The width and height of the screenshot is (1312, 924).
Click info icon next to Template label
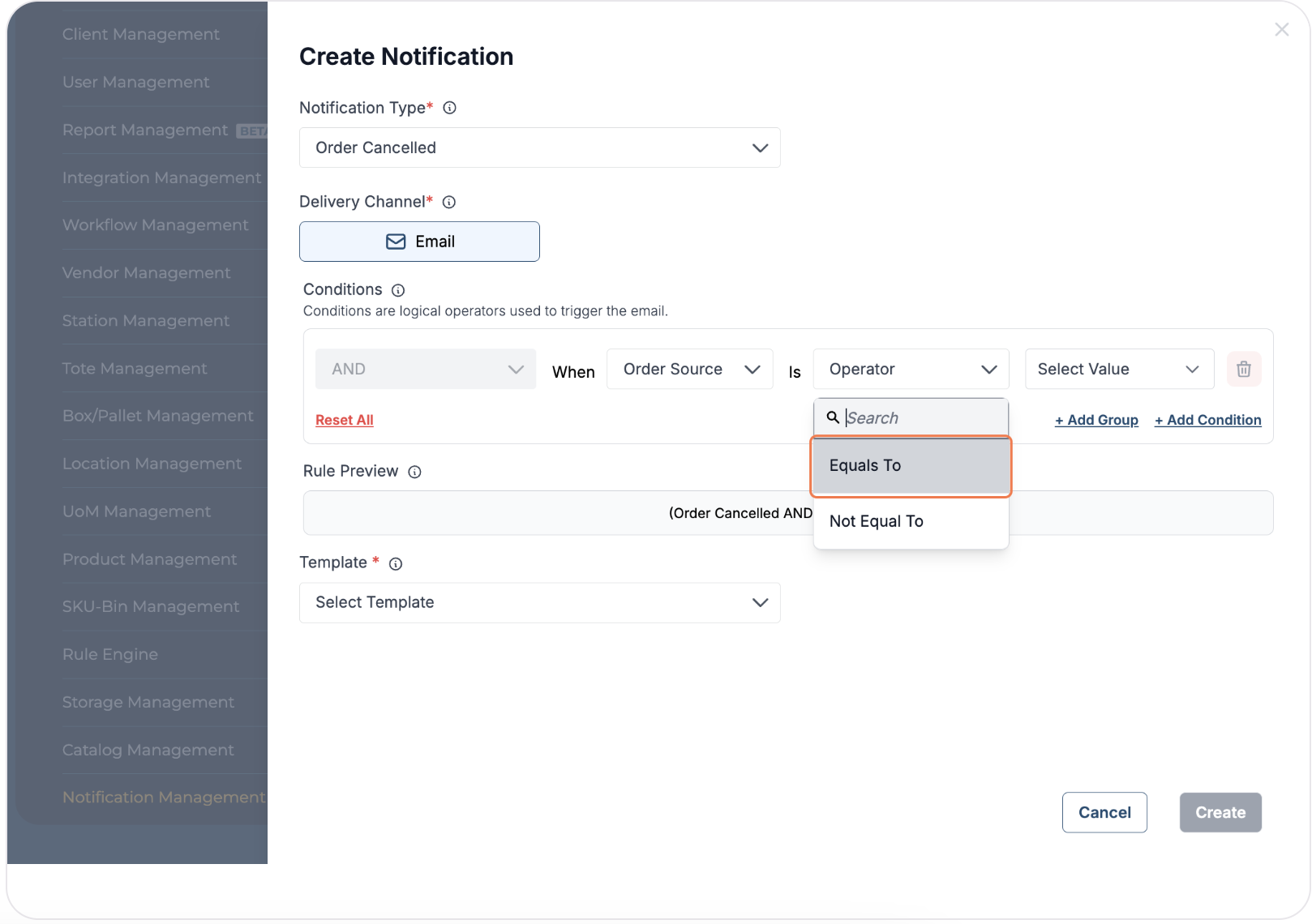[x=396, y=564]
